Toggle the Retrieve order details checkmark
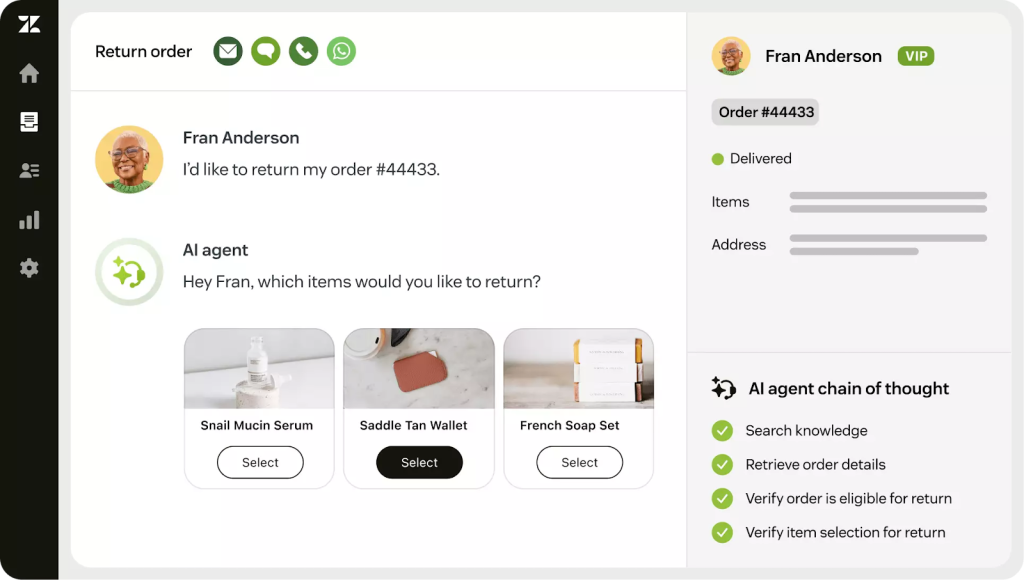Screen dimensions: 1024x580 723,464
